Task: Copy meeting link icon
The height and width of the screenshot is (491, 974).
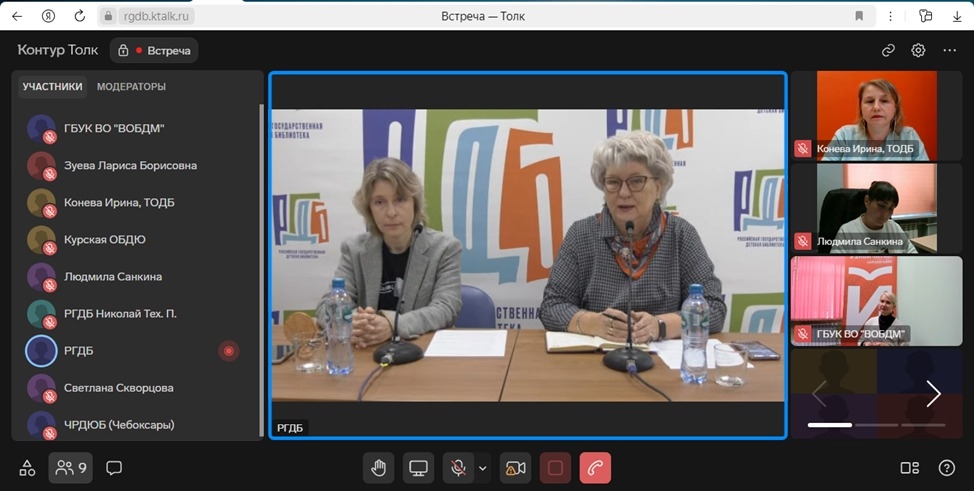Action: coord(888,50)
